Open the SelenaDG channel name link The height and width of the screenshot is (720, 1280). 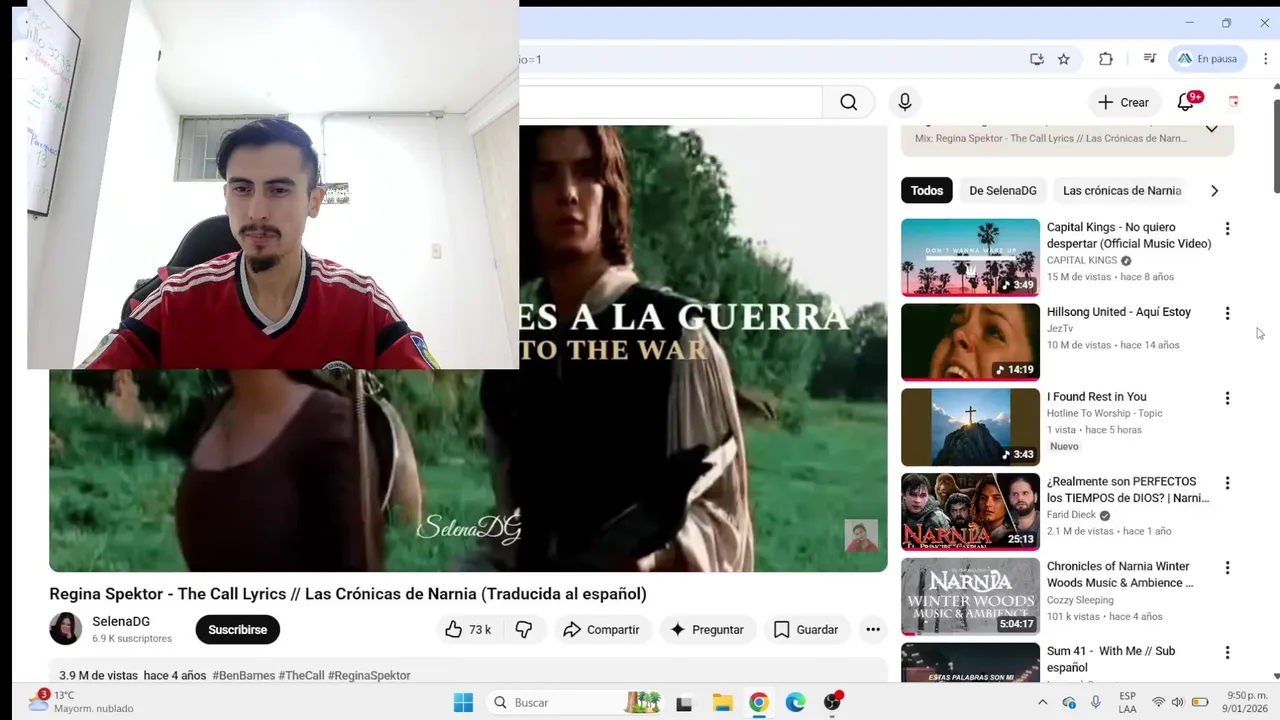pyautogui.click(x=121, y=621)
